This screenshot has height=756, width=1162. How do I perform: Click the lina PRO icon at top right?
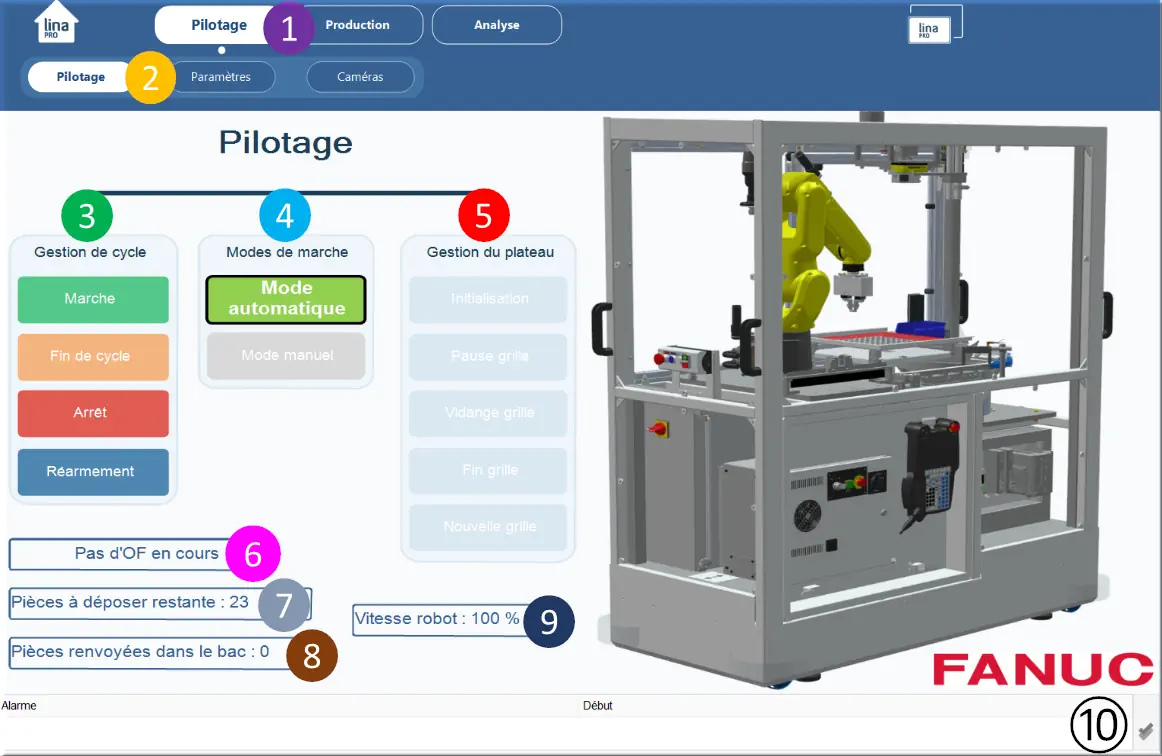[932, 31]
